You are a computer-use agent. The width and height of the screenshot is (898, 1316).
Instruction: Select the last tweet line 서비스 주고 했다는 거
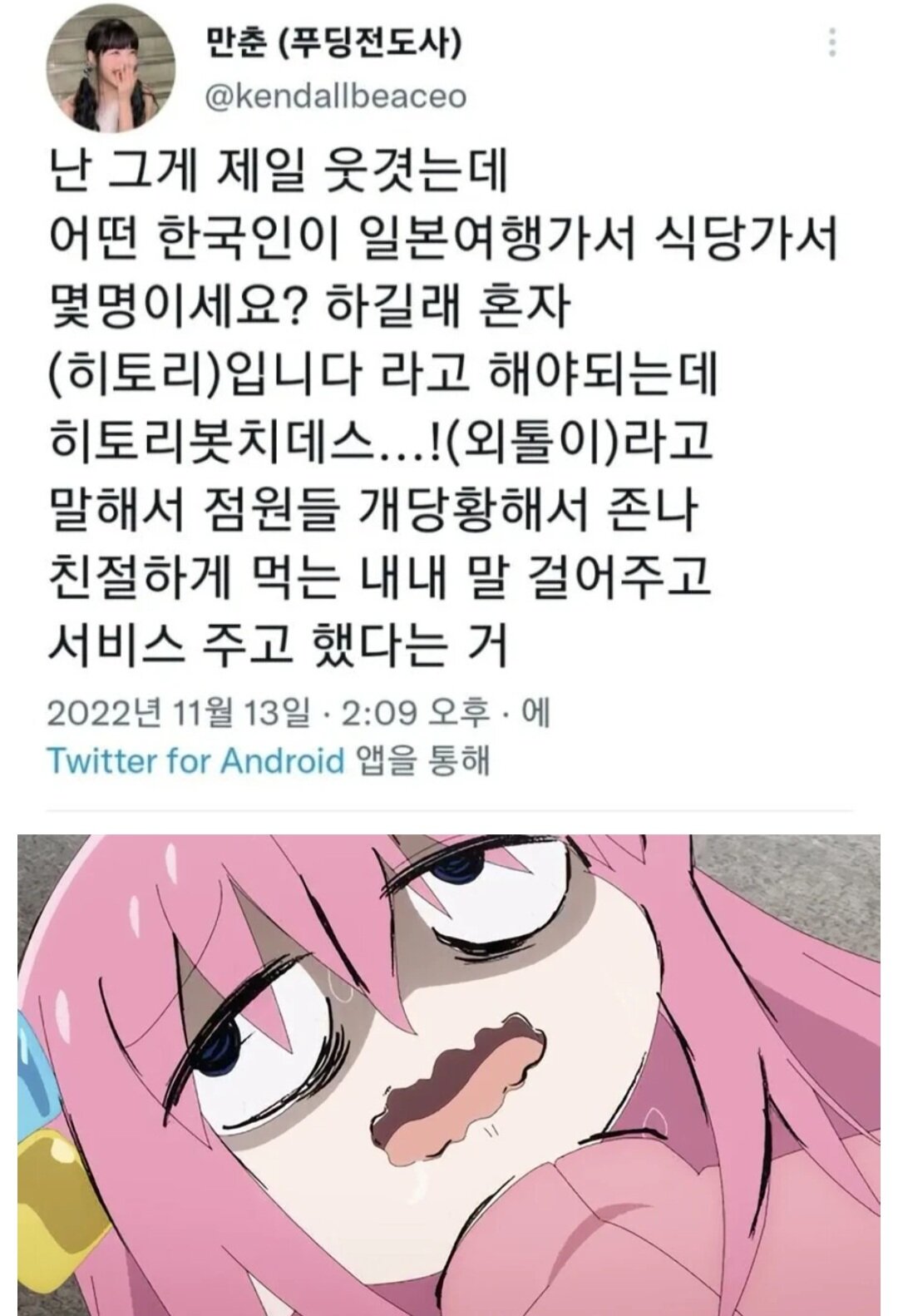pyautogui.click(x=277, y=643)
